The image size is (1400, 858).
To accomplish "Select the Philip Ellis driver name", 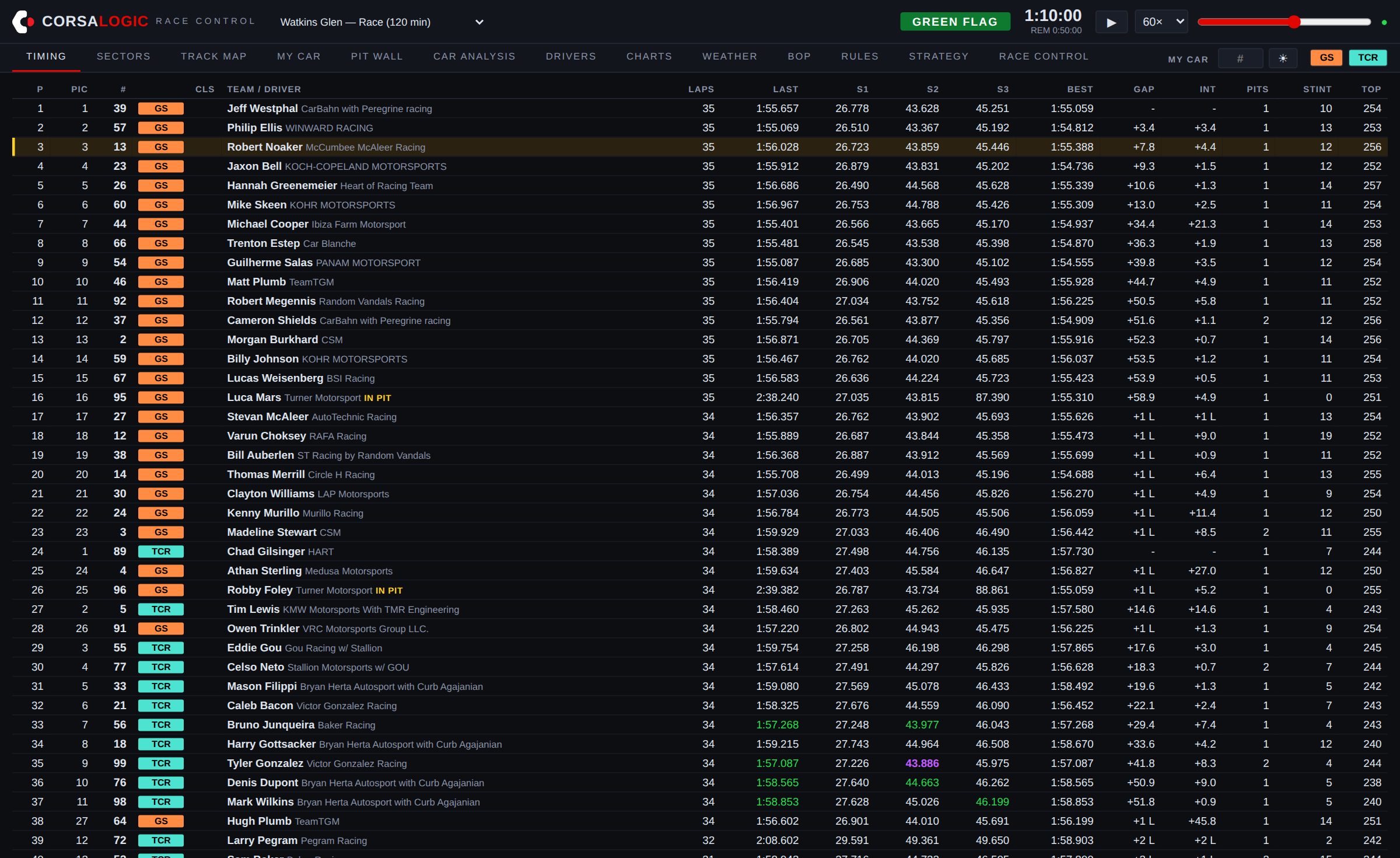I will 254,128.
